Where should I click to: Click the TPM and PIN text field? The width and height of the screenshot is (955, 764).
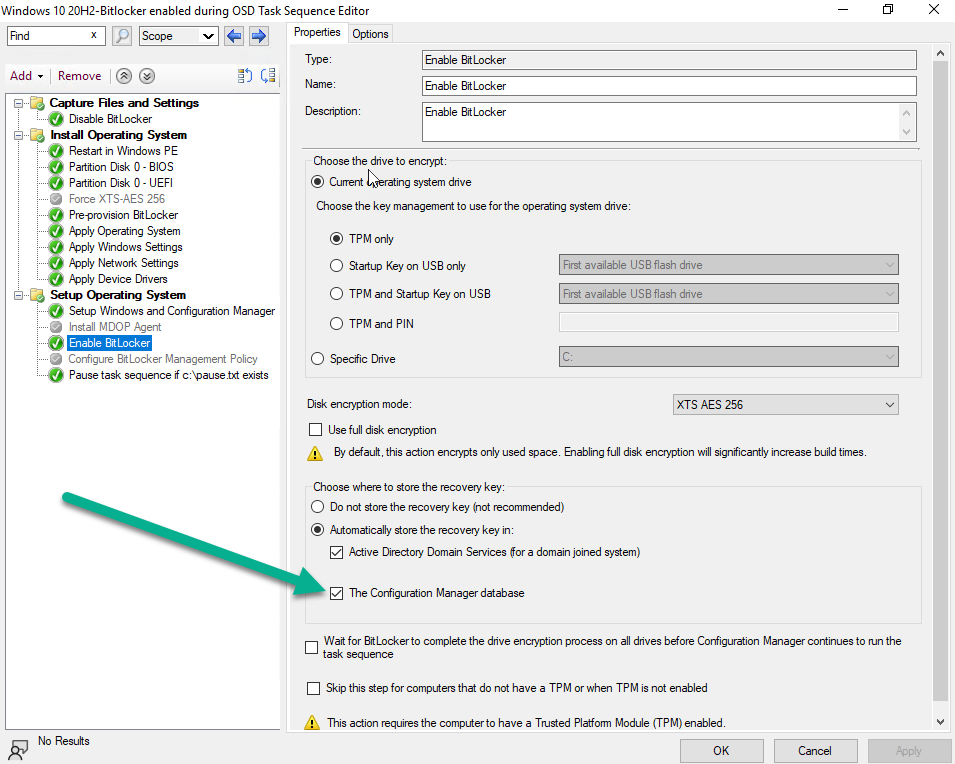tap(728, 322)
